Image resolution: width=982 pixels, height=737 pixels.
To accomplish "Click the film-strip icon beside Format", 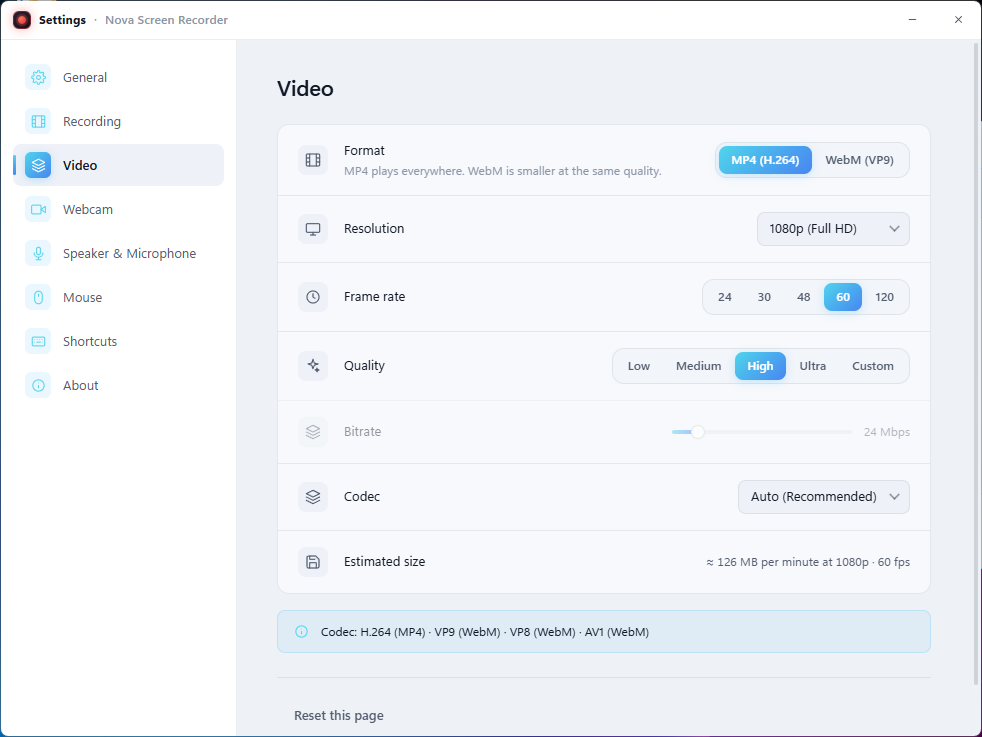I will tap(313, 160).
